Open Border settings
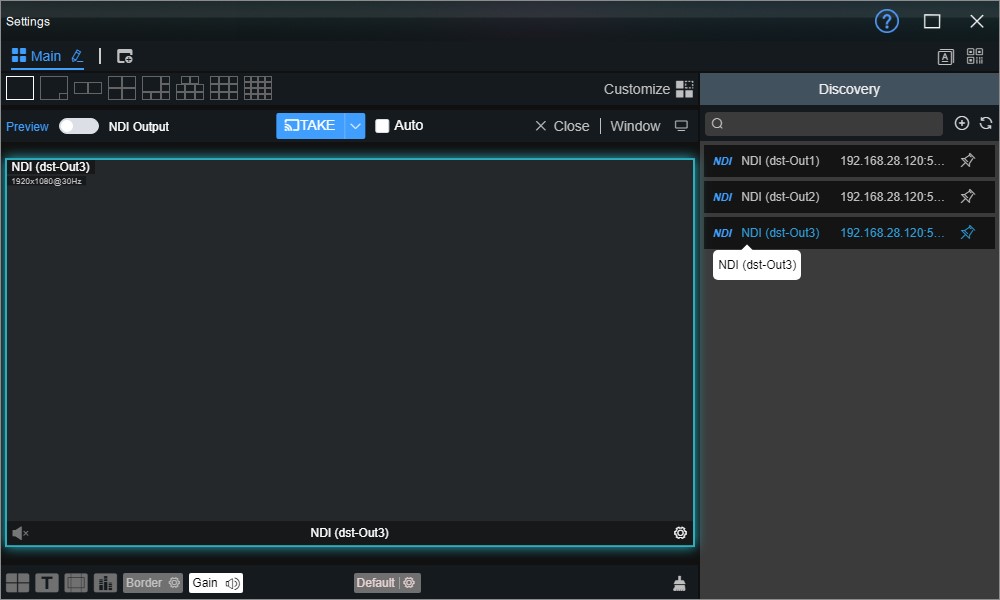The height and width of the screenshot is (600, 1000). (153, 583)
